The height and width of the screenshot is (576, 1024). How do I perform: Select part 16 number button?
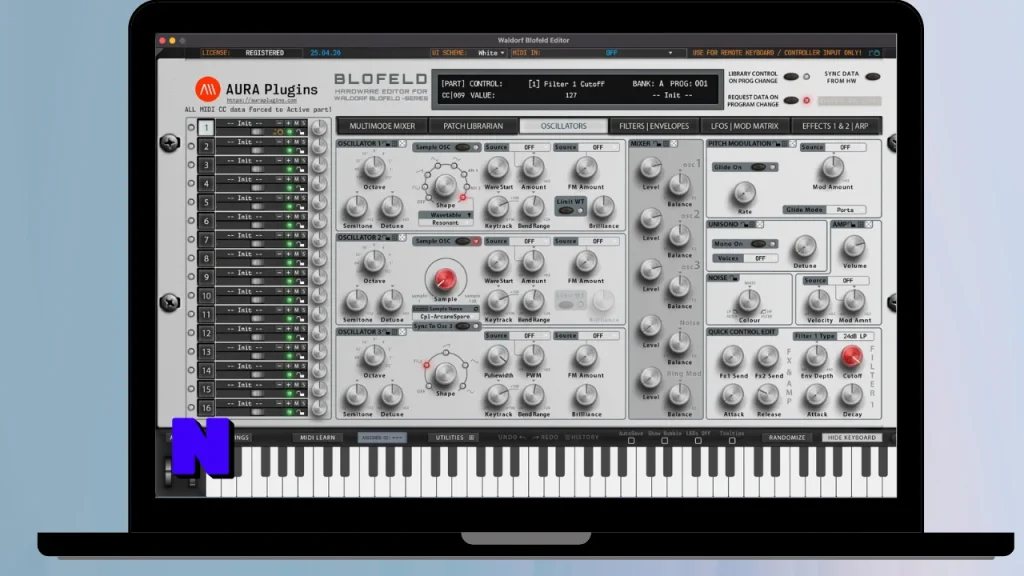coord(206,408)
